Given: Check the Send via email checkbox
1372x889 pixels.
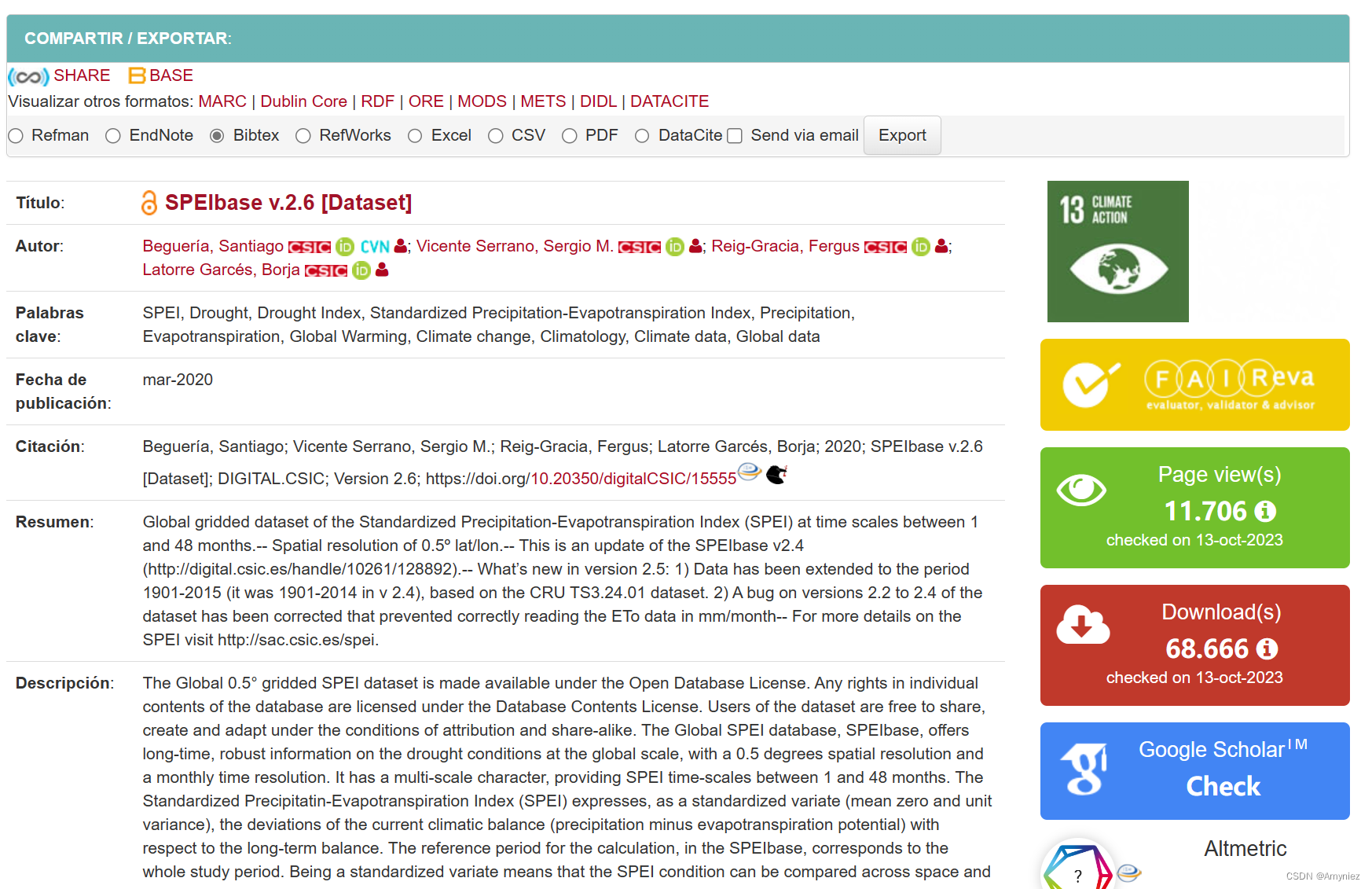Looking at the screenshot, I should click(734, 135).
